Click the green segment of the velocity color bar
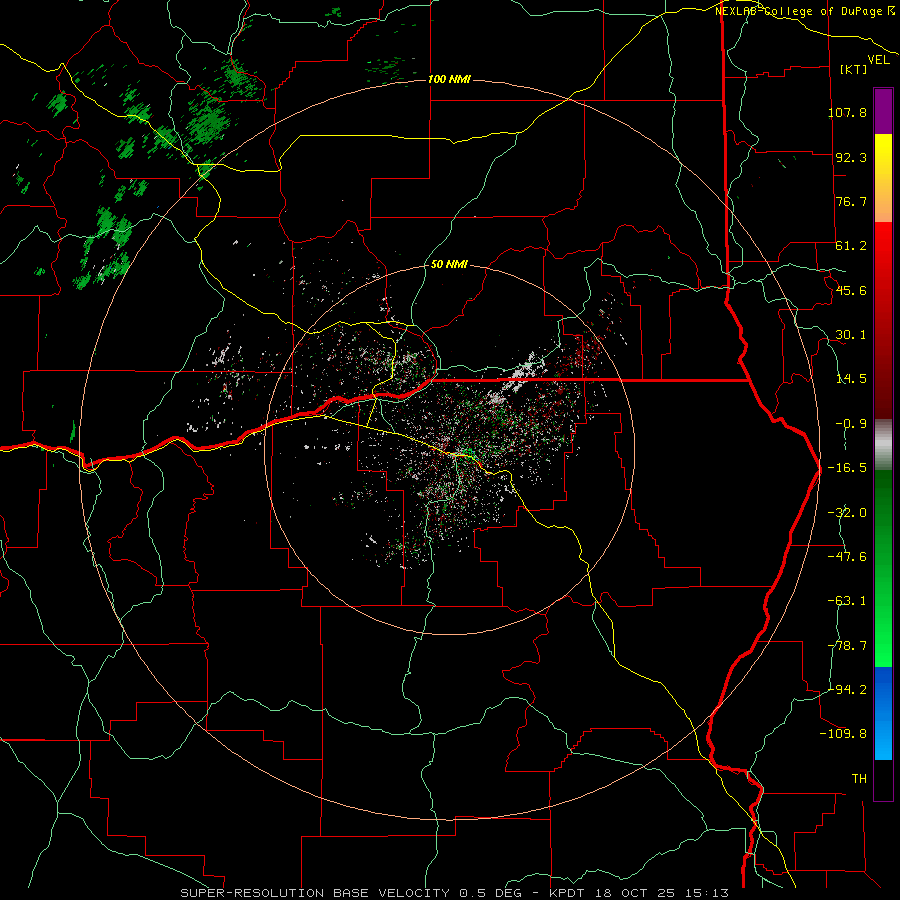900x900 pixels. [x=883, y=568]
